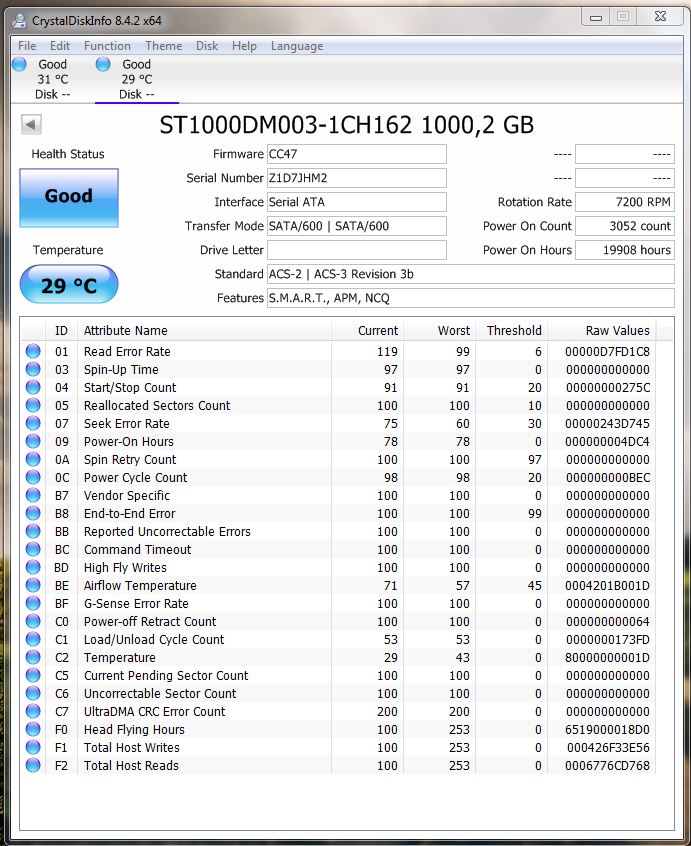This screenshot has height=846, width=691.
Task: Click status orb of Read Error Rate row
Action: (x=33, y=351)
